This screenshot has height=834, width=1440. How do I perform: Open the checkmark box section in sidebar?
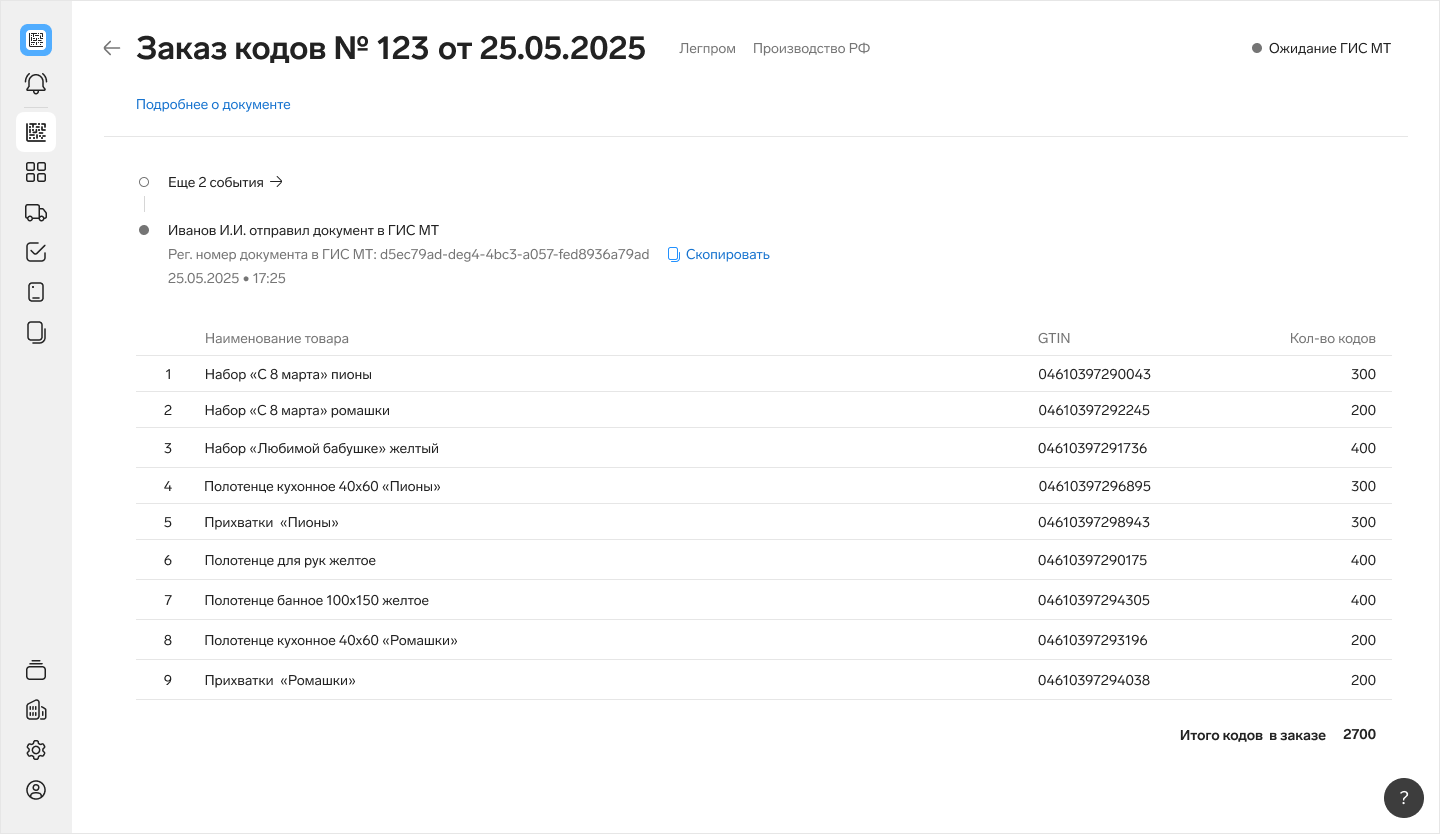click(x=36, y=252)
